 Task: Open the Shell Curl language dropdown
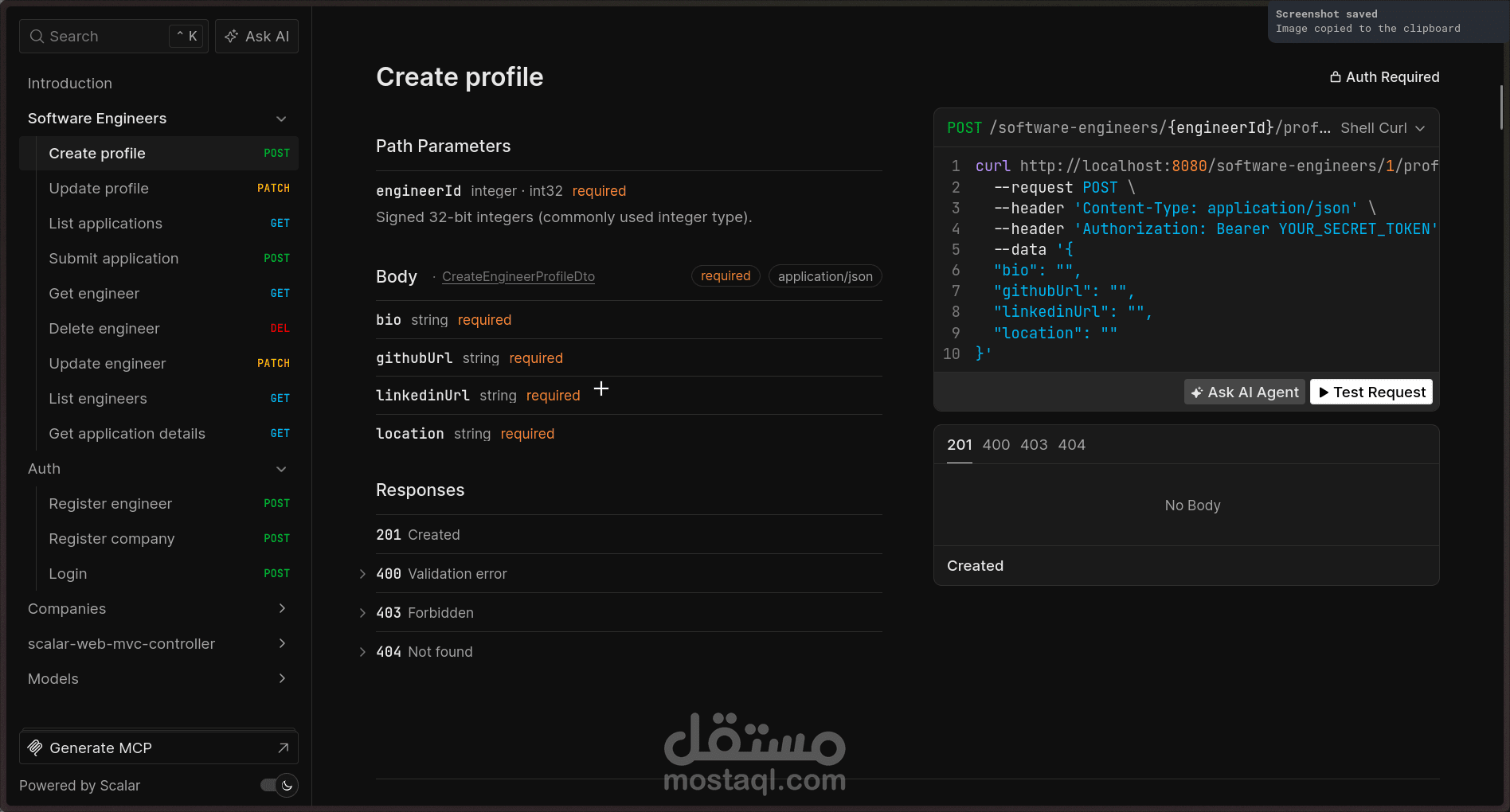click(x=1383, y=128)
